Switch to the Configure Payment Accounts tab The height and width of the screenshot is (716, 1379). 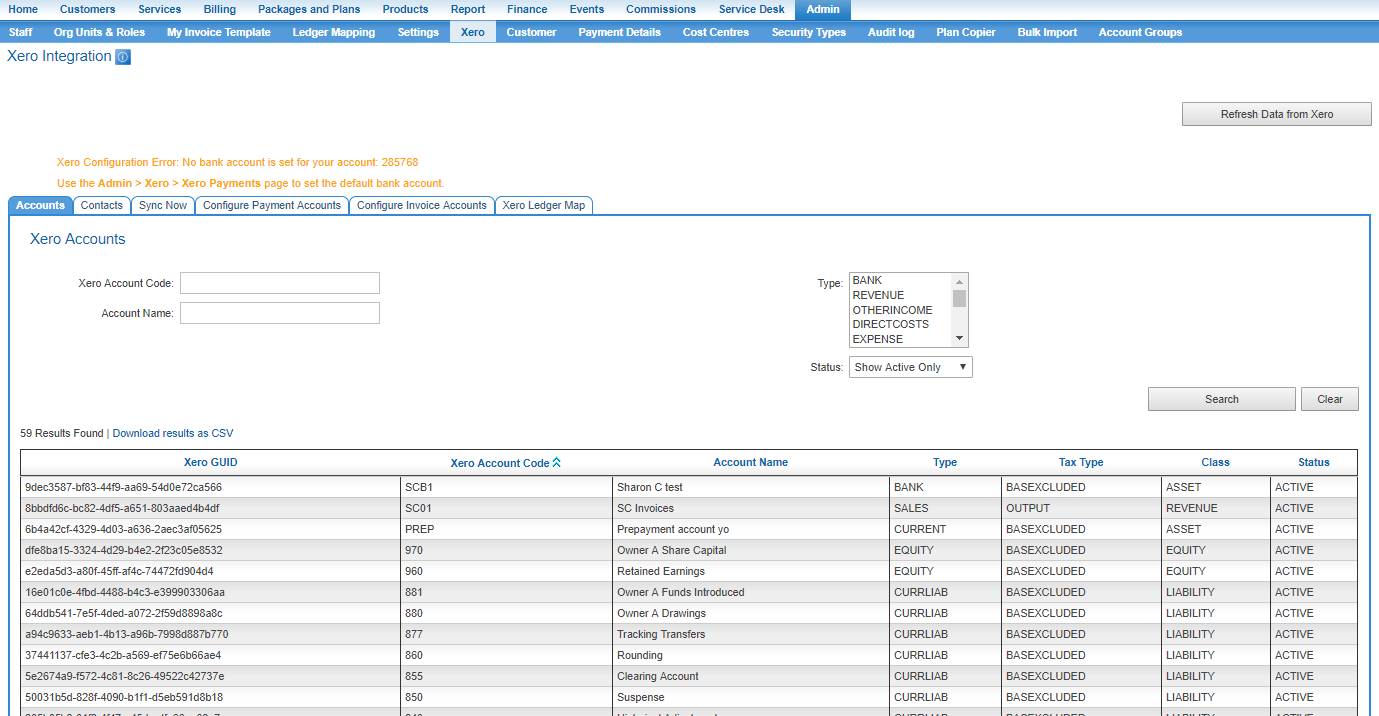272,205
